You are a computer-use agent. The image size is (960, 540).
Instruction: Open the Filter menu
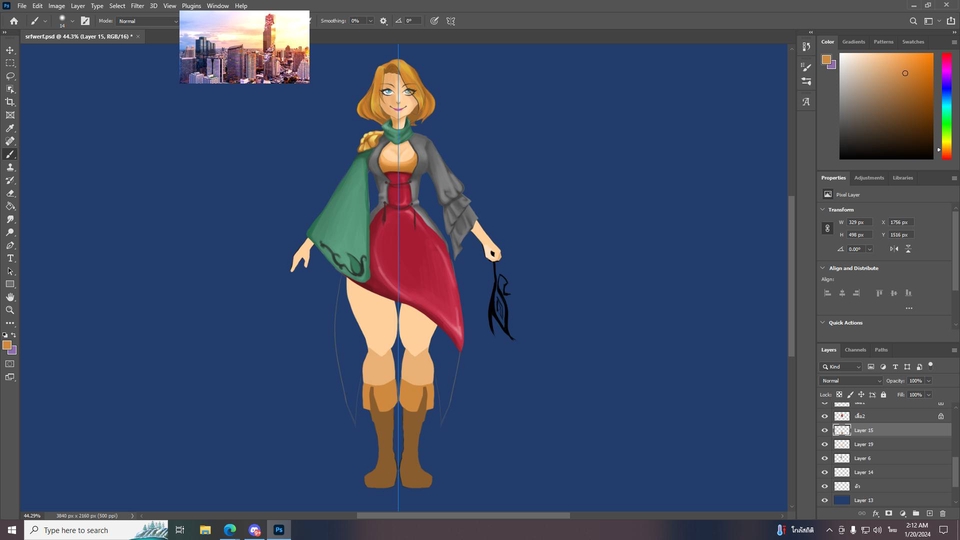[x=137, y=6]
